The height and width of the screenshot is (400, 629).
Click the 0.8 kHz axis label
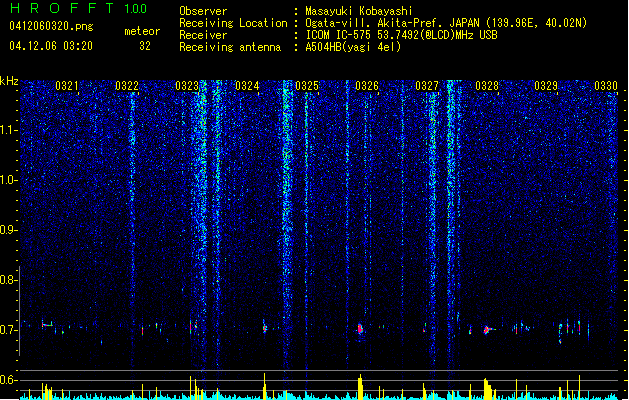pyautogui.click(x=9, y=280)
